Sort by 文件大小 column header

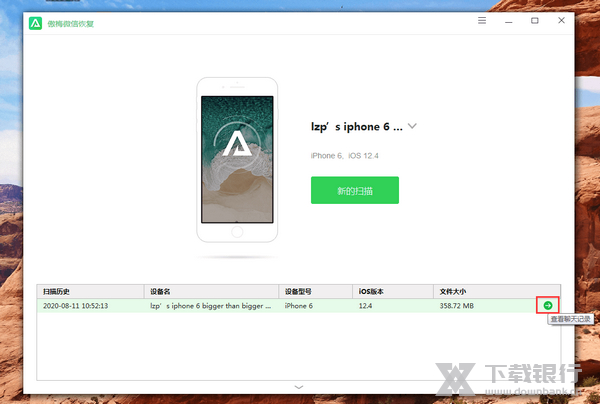pyautogui.click(x=454, y=291)
